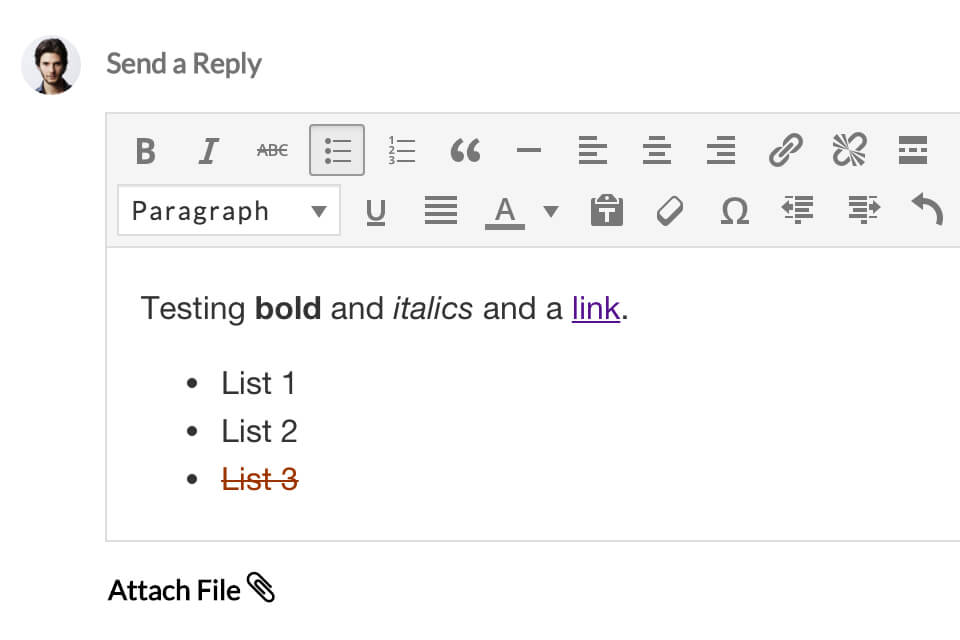Click the remove link icon
960x640 pixels.
coord(849,151)
